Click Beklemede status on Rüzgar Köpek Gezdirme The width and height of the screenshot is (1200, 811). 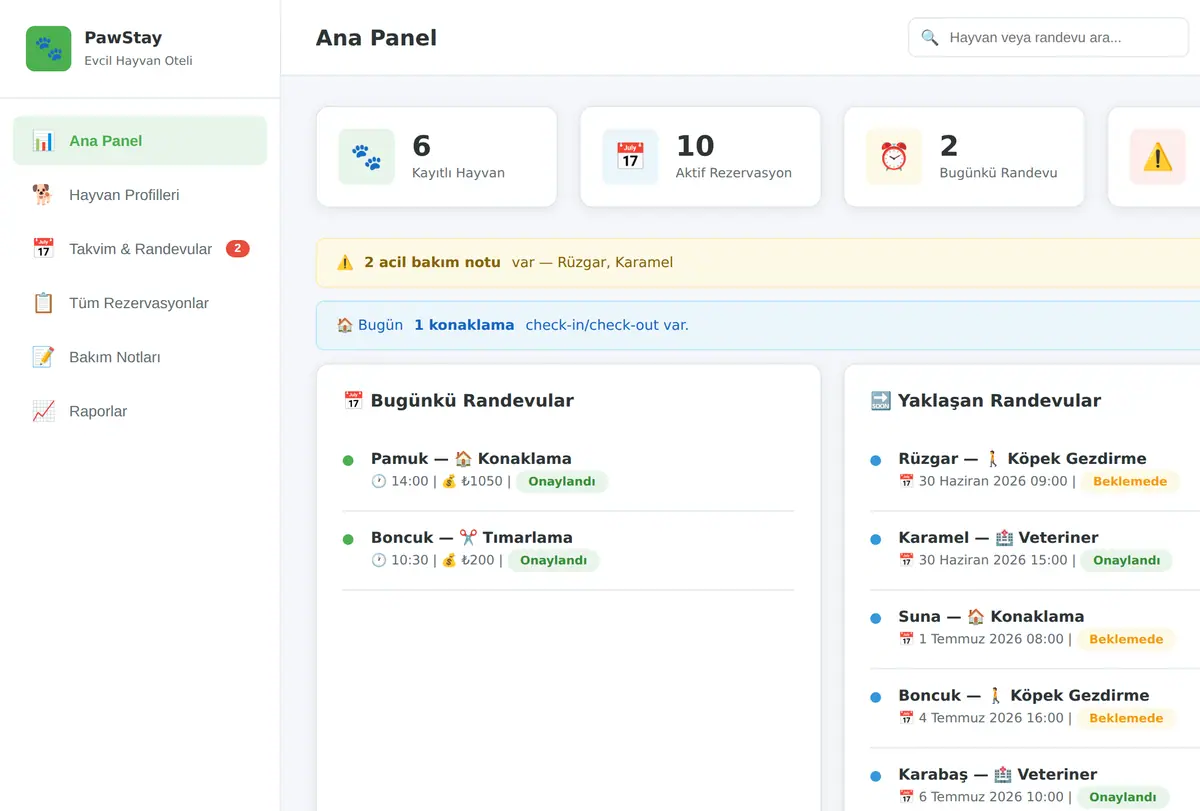click(1130, 482)
